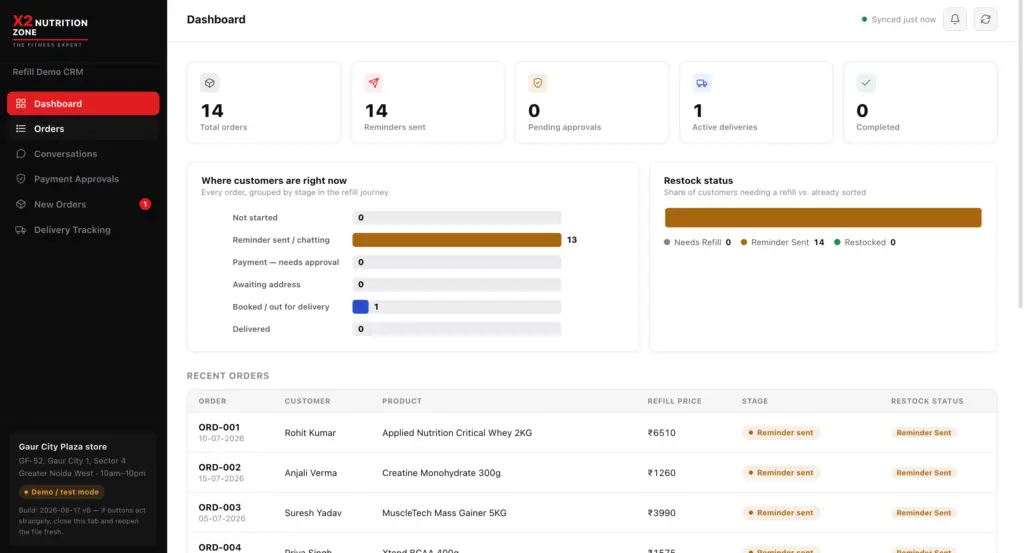1024x553 pixels.
Task: Click the Completed checkmark icon
Action: coord(866,83)
